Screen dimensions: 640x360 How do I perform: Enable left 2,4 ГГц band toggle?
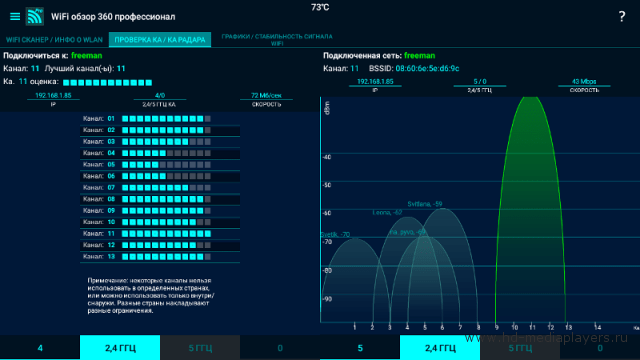pyautogui.click(x=120, y=348)
